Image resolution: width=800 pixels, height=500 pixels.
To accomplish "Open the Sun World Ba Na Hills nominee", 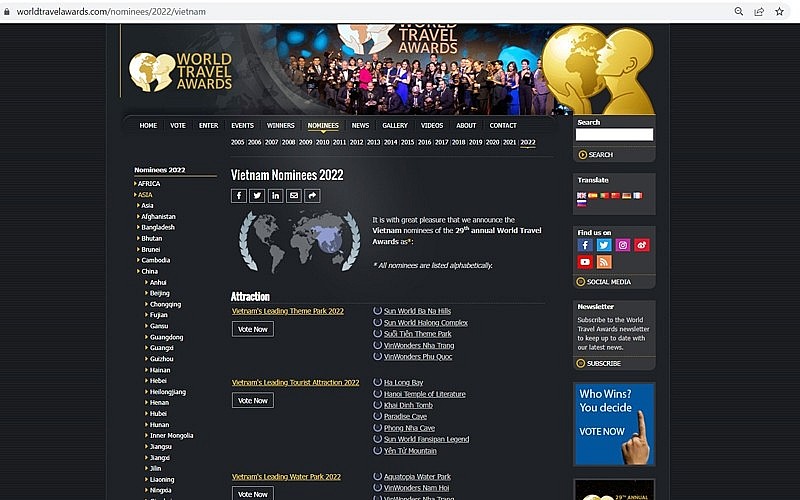I will (x=417, y=311).
